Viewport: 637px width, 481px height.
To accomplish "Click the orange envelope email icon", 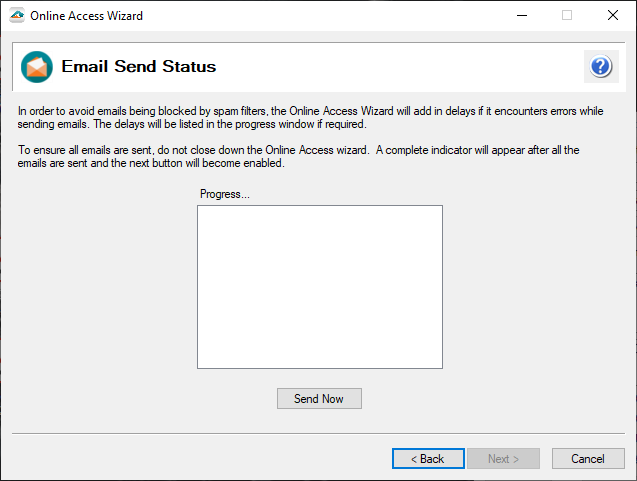I will (x=37, y=67).
